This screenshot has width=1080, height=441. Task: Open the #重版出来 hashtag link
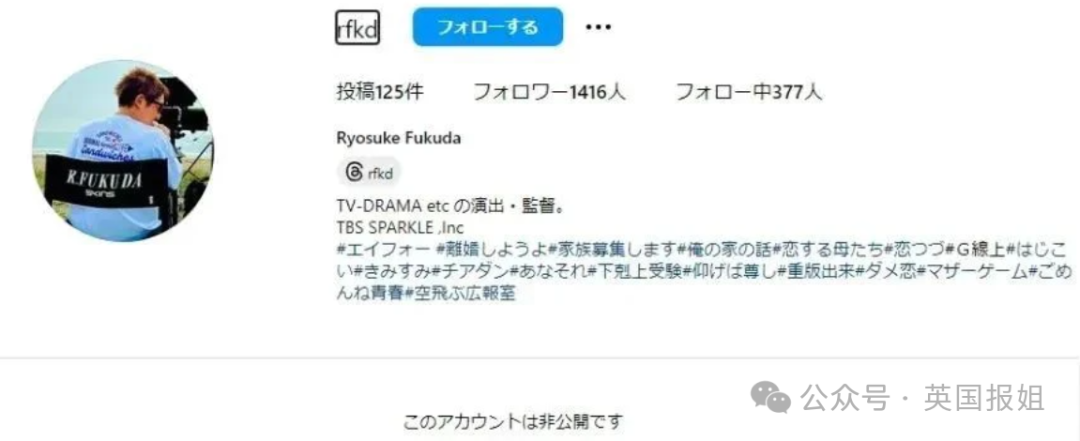pos(816,271)
